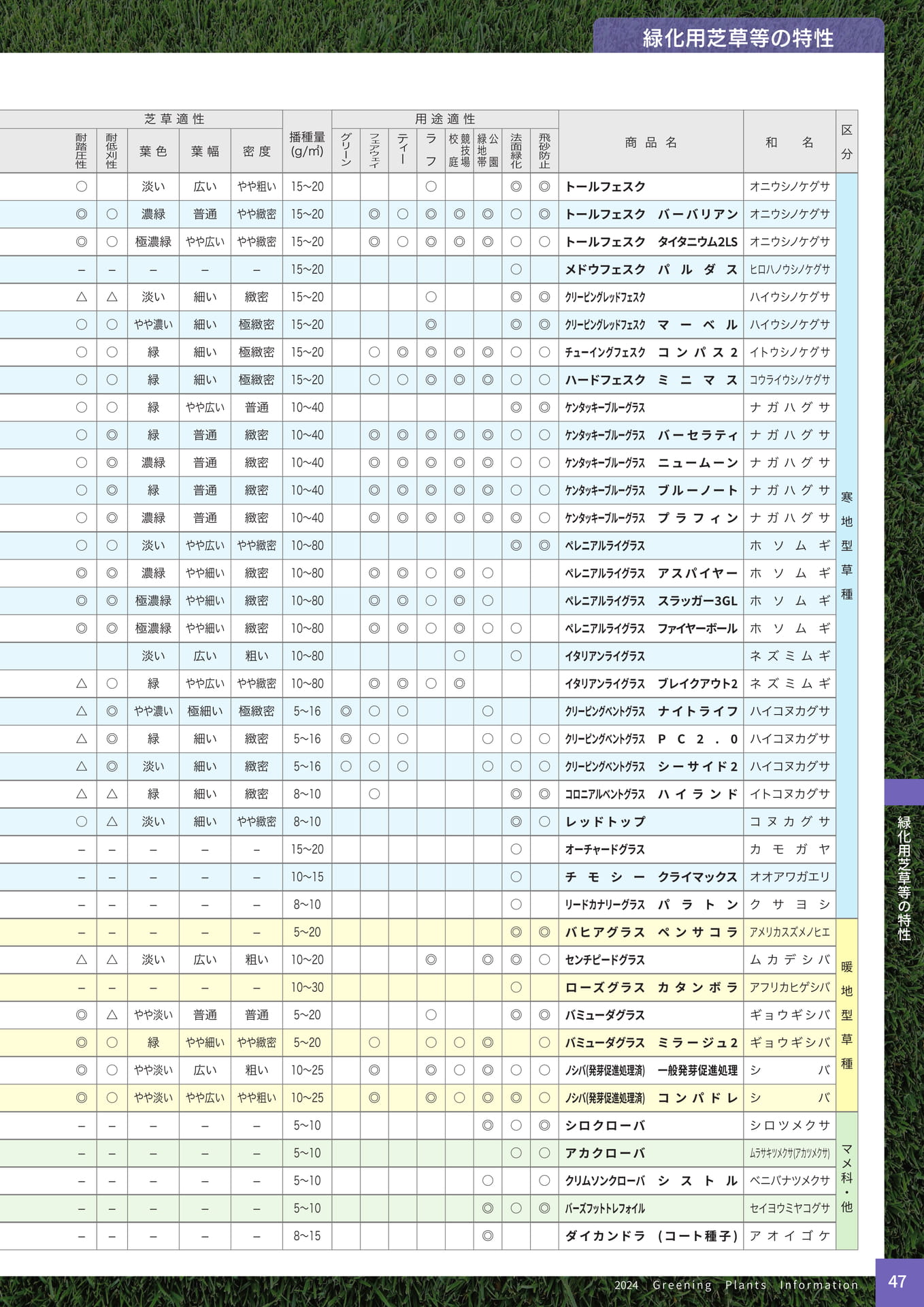Select product クリーピングレッドフェスク マーベル
The height and width of the screenshot is (1307, 924).
click(x=651, y=325)
